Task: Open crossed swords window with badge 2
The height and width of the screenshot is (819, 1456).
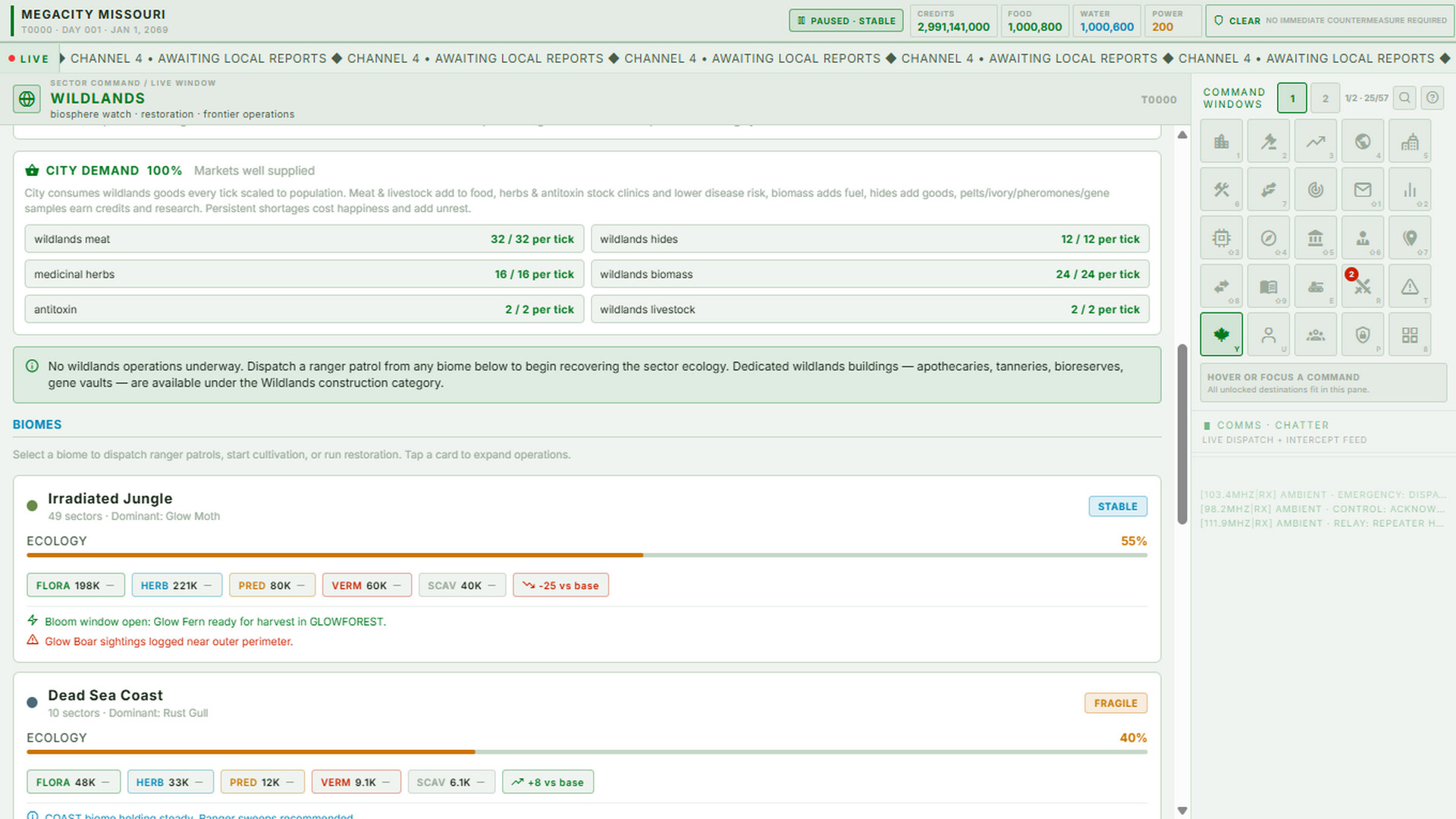Action: (1362, 286)
